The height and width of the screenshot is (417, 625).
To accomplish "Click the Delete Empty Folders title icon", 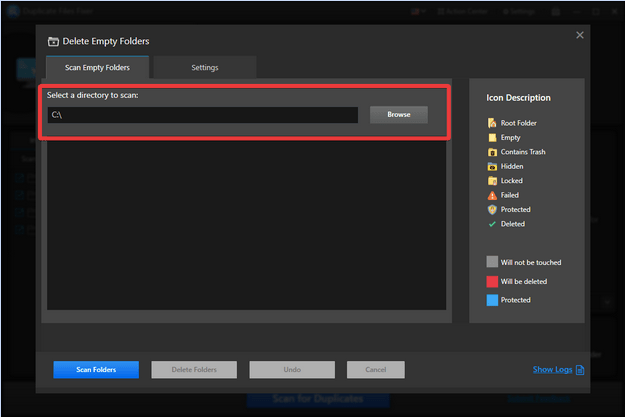I will 53,41.
